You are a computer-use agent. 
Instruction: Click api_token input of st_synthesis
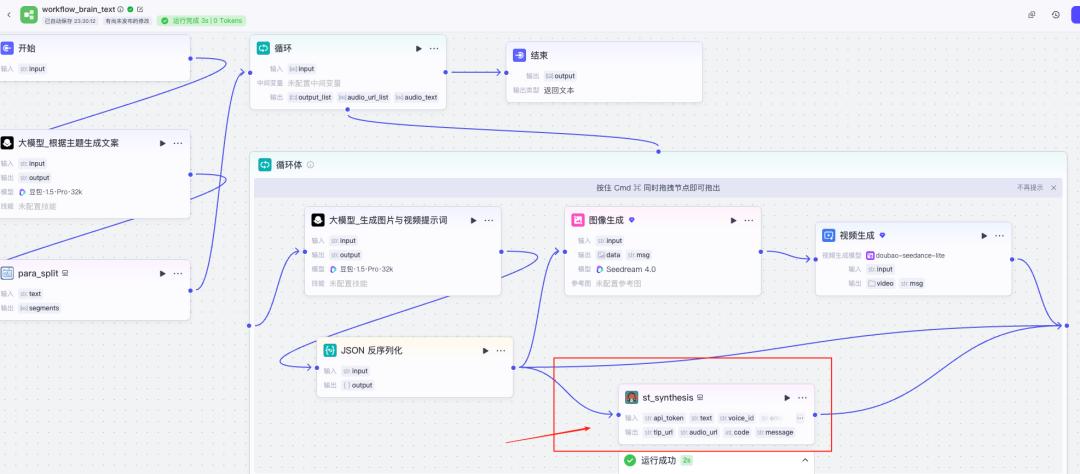tap(664, 418)
